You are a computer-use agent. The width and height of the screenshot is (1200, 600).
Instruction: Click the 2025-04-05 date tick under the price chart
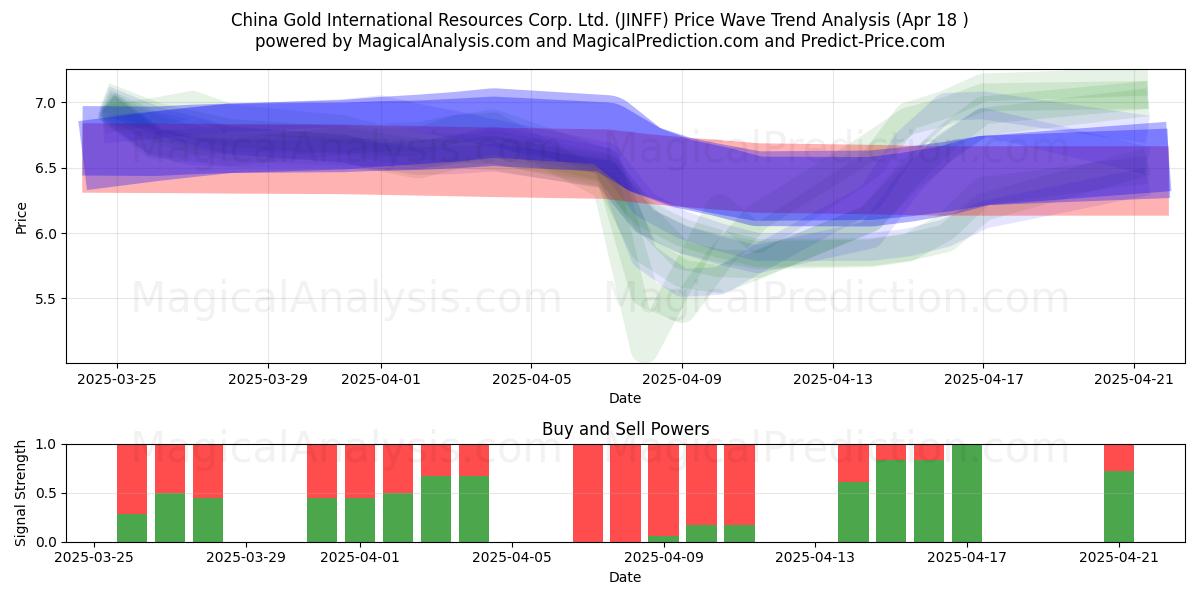pyautogui.click(x=531, y=379)
